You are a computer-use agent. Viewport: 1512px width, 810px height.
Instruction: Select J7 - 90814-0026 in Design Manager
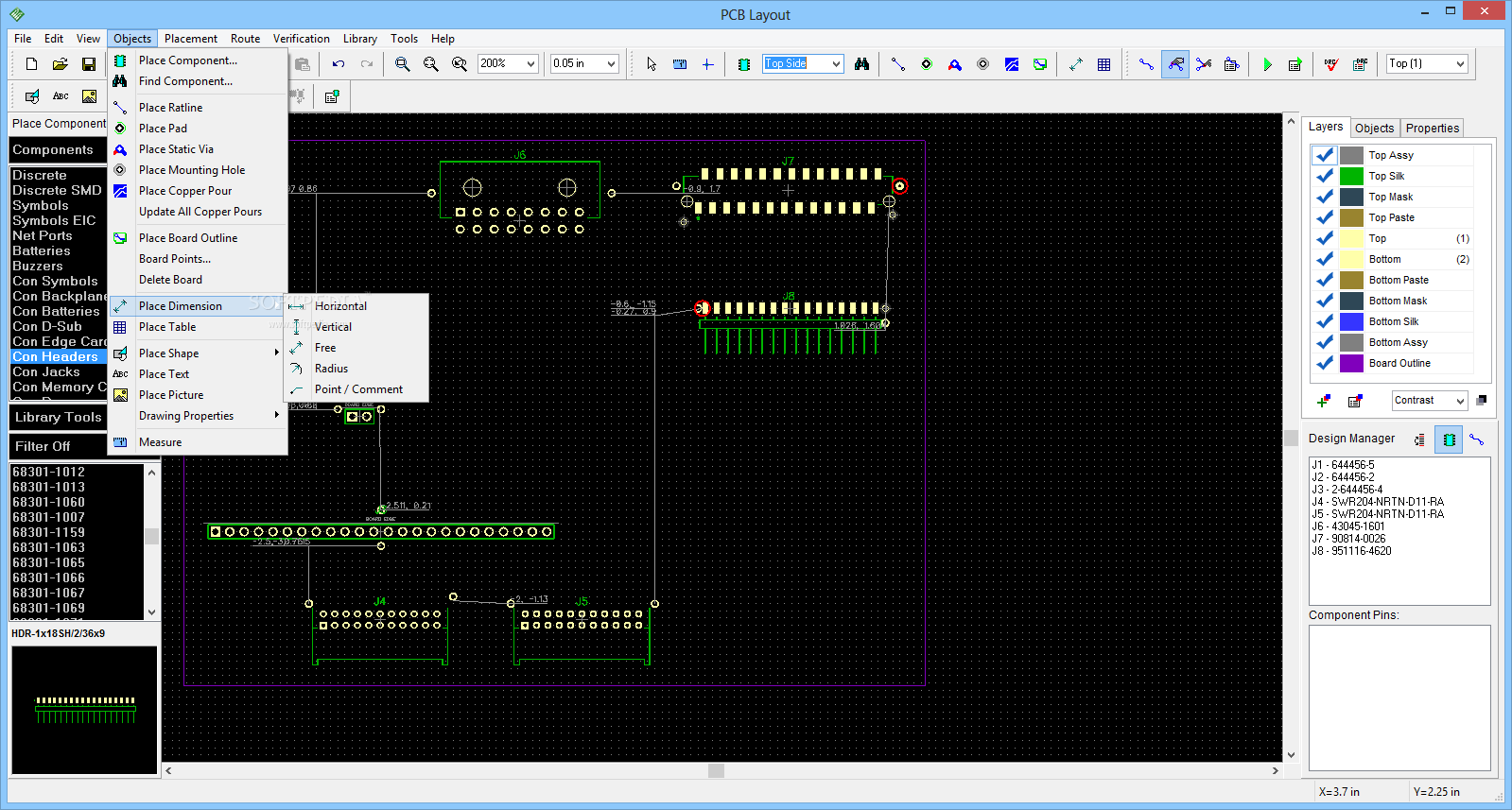click(1348, 539)
